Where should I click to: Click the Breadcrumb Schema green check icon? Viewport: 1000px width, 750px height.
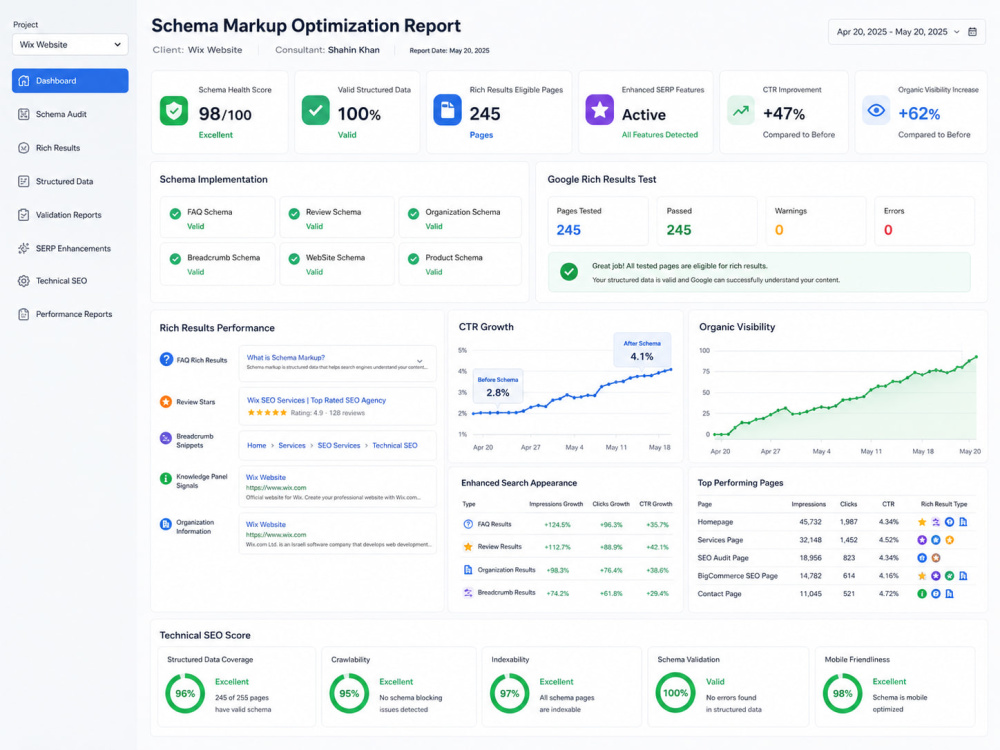[x=175, y=259]
